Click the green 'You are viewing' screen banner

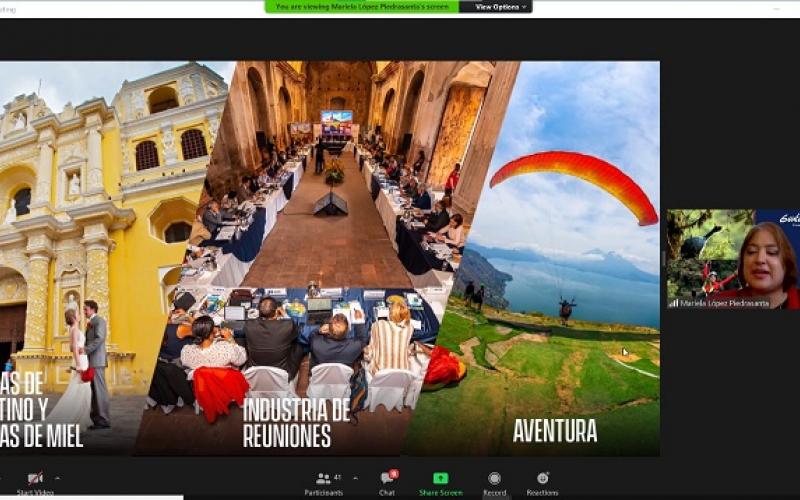pyautogui.click(x=362, y=7)
